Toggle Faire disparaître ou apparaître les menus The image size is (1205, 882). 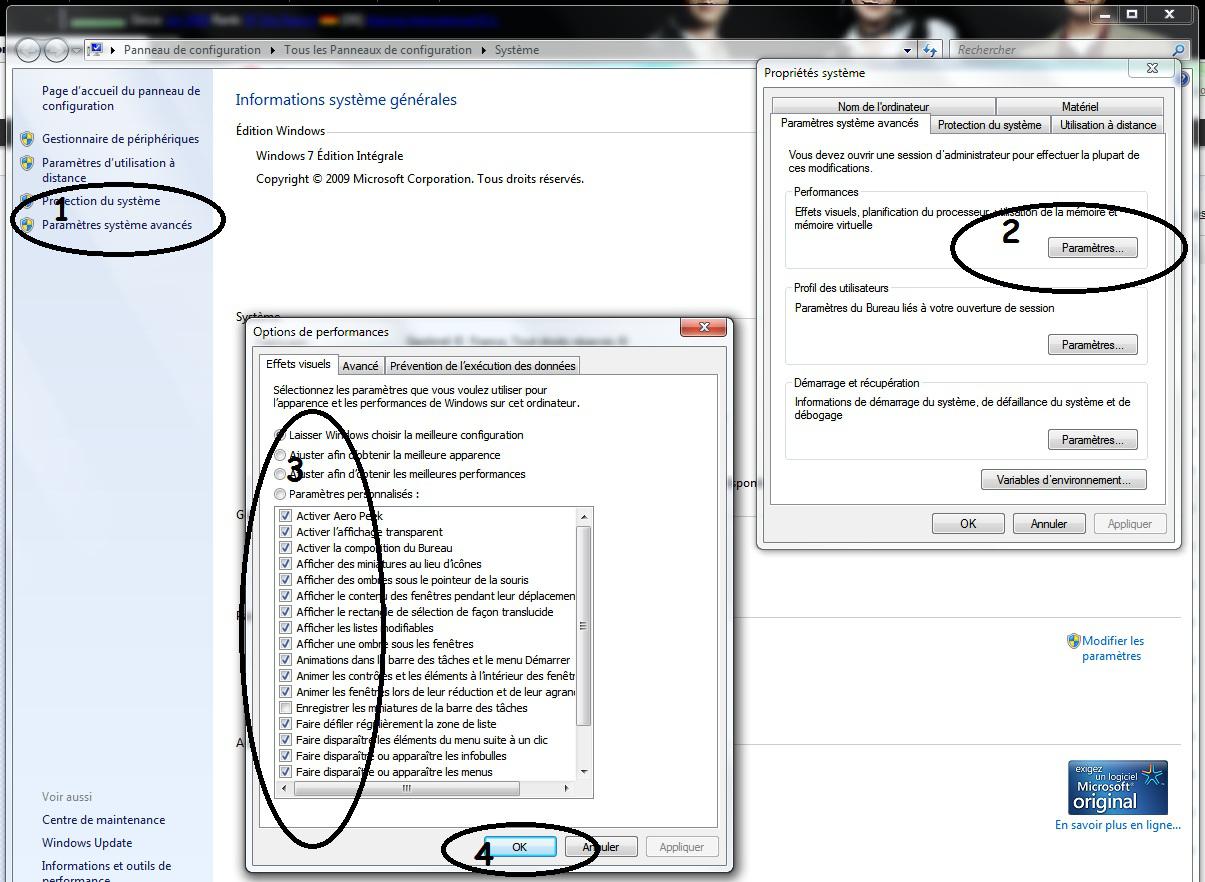tap(285, 772)
